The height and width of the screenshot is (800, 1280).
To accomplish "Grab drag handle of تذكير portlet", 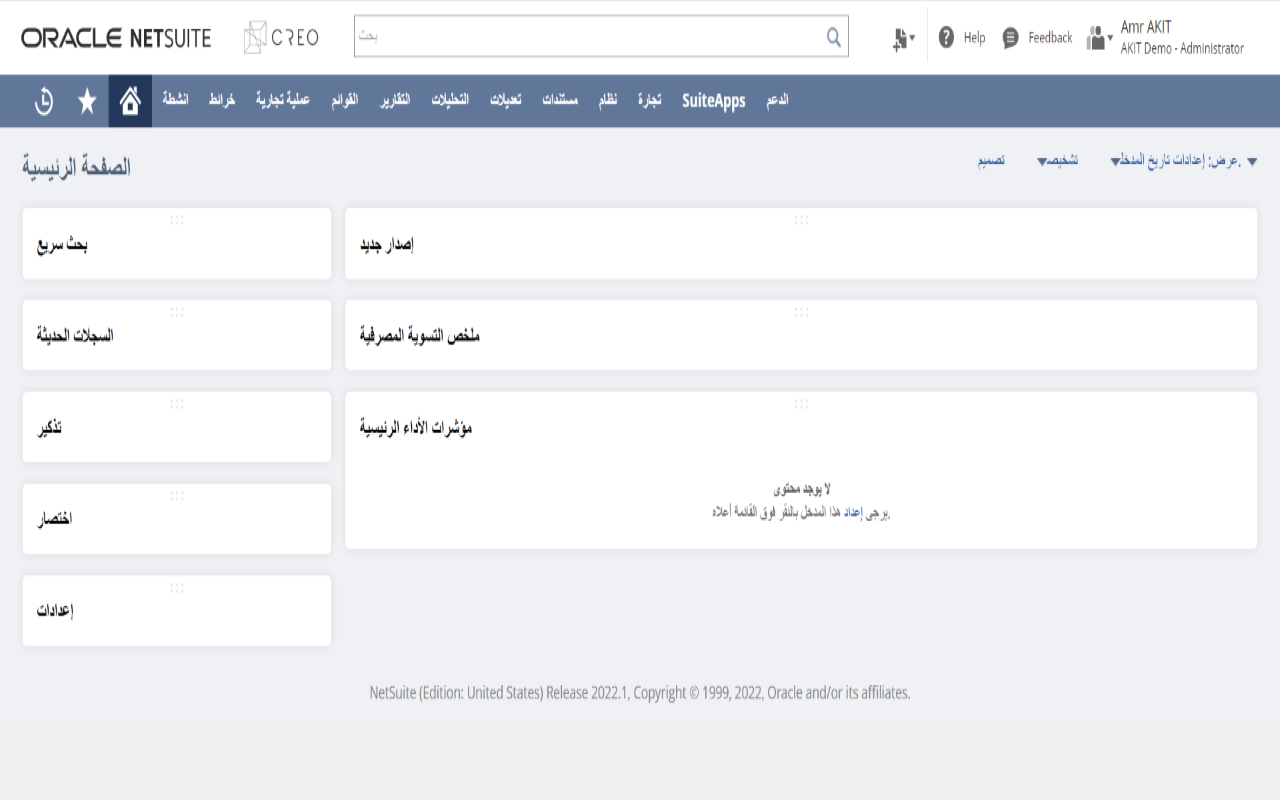I will click(x=177, y=403).
